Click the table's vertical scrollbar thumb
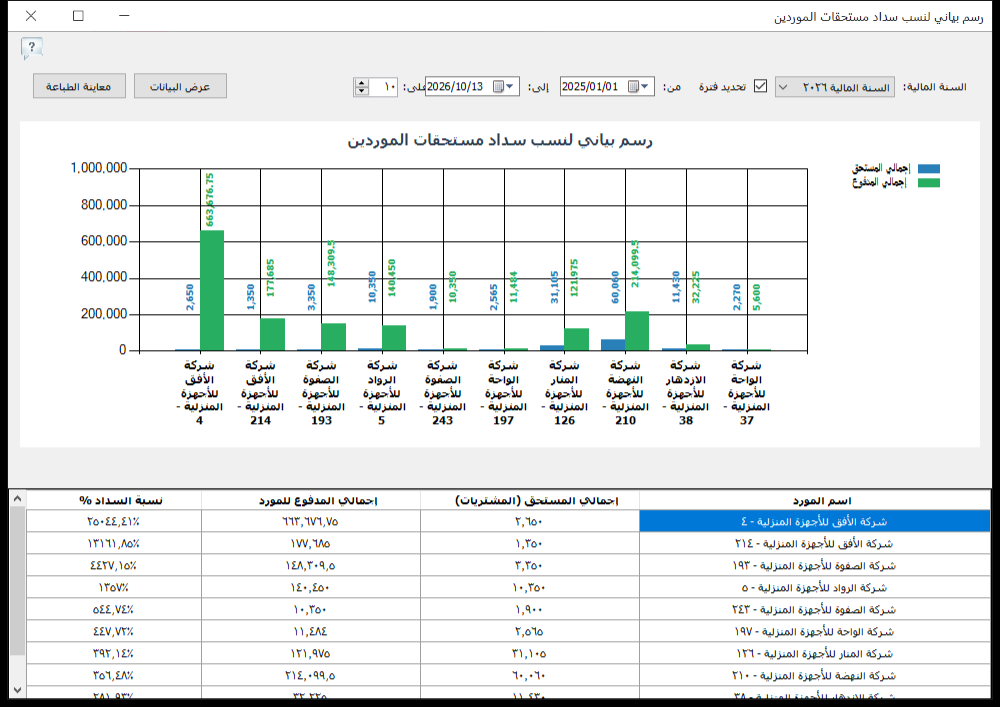1000x707 pixels. 17,581
